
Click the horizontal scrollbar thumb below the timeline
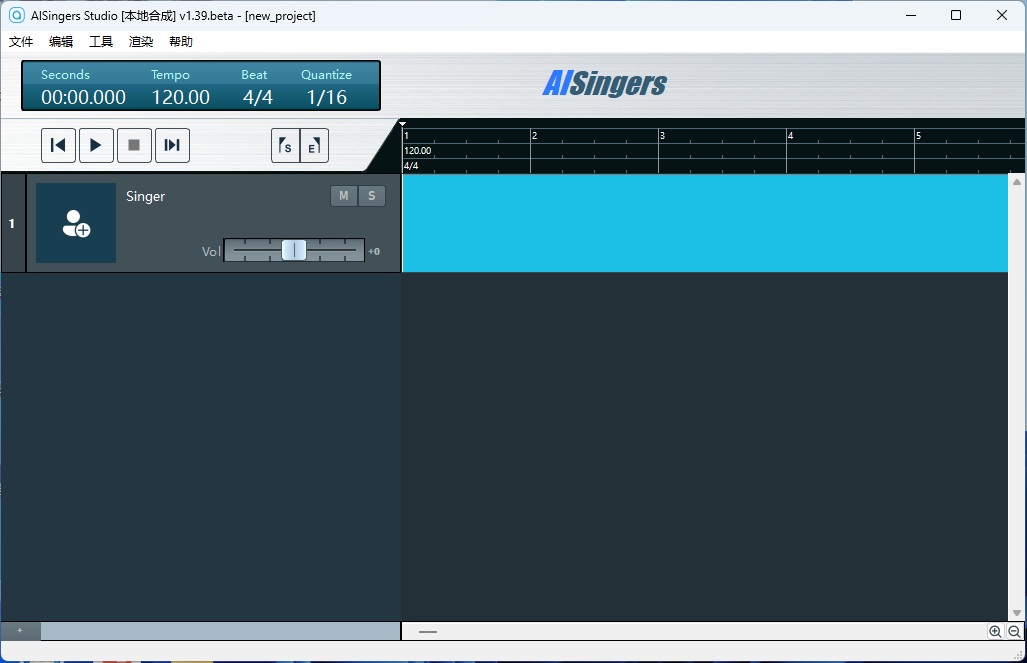click(428, 632)
